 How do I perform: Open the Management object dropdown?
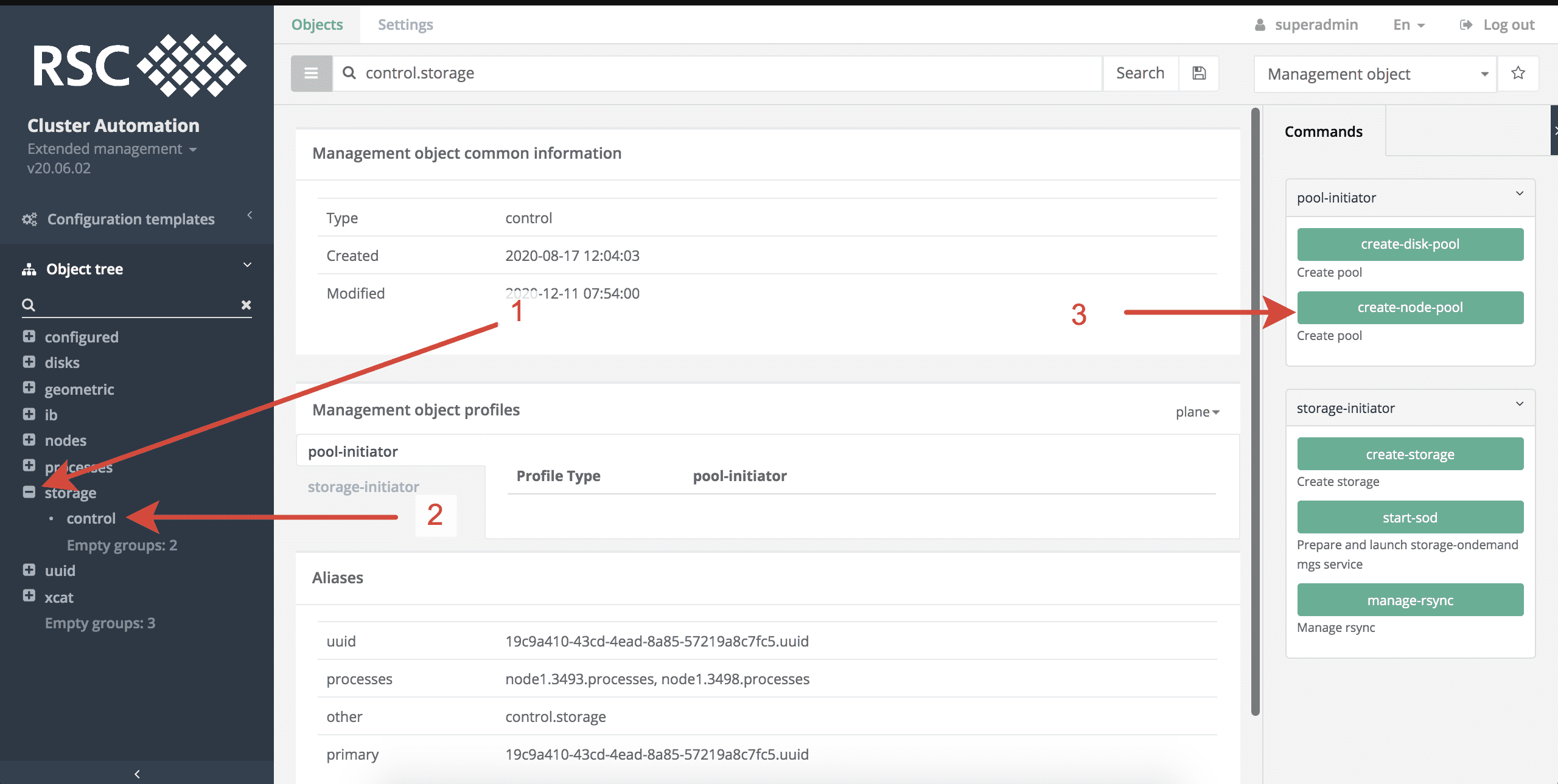1374,74
